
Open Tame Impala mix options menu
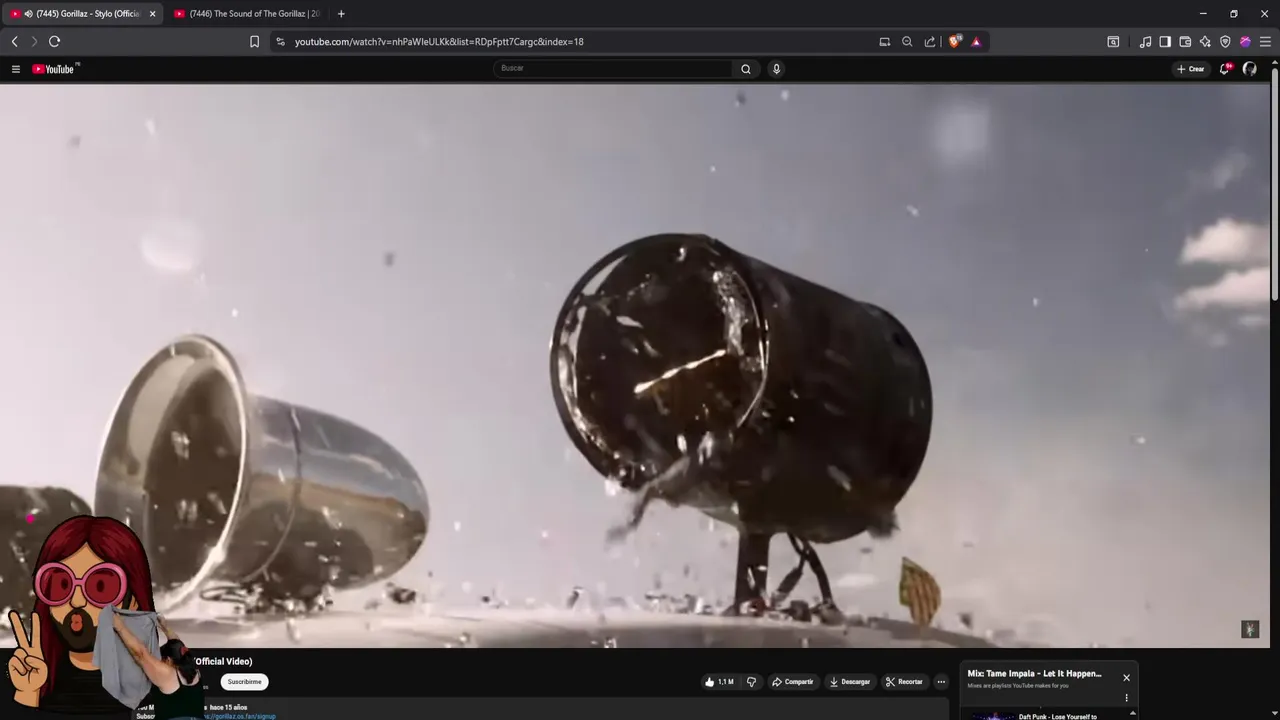coord(1126,698)
